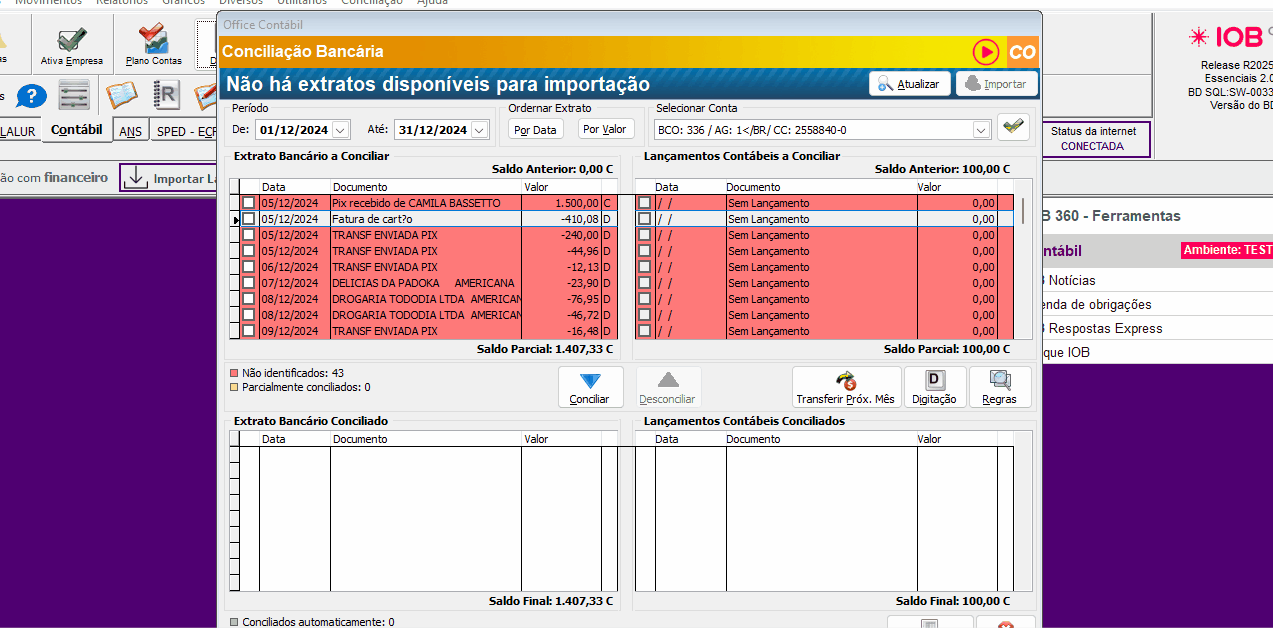Click the Ativa Empresa toolbar icon
The width and height of the screenshot is (1273, 628).
click(x=71, y=44)
